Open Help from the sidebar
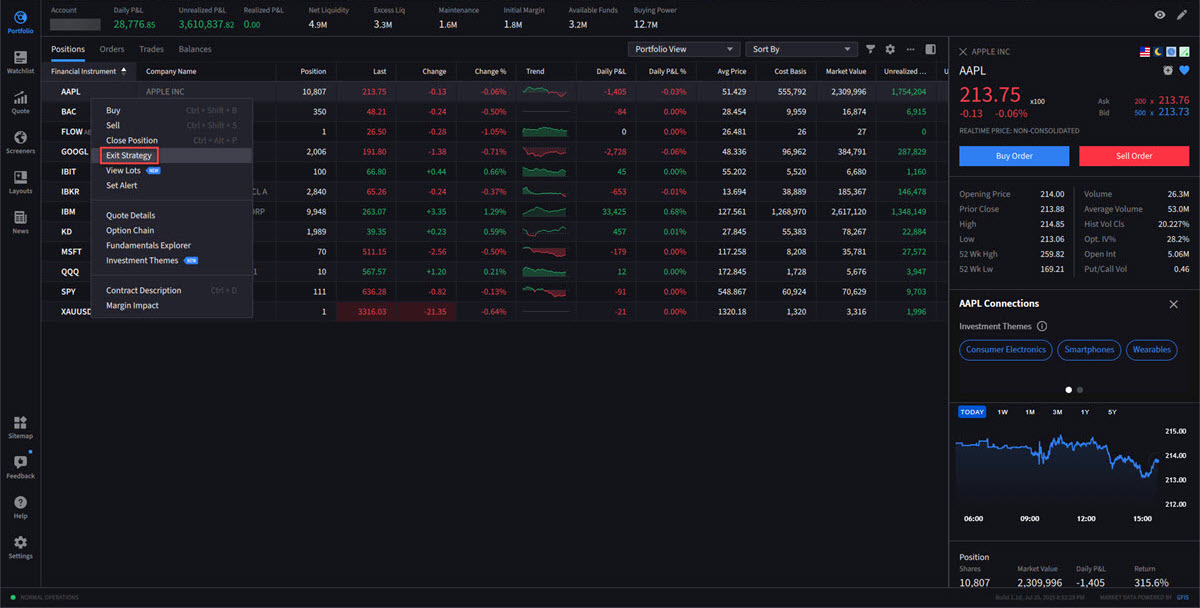The height and width of the screenshot is (608, 1200). click(x=20, y=507)
